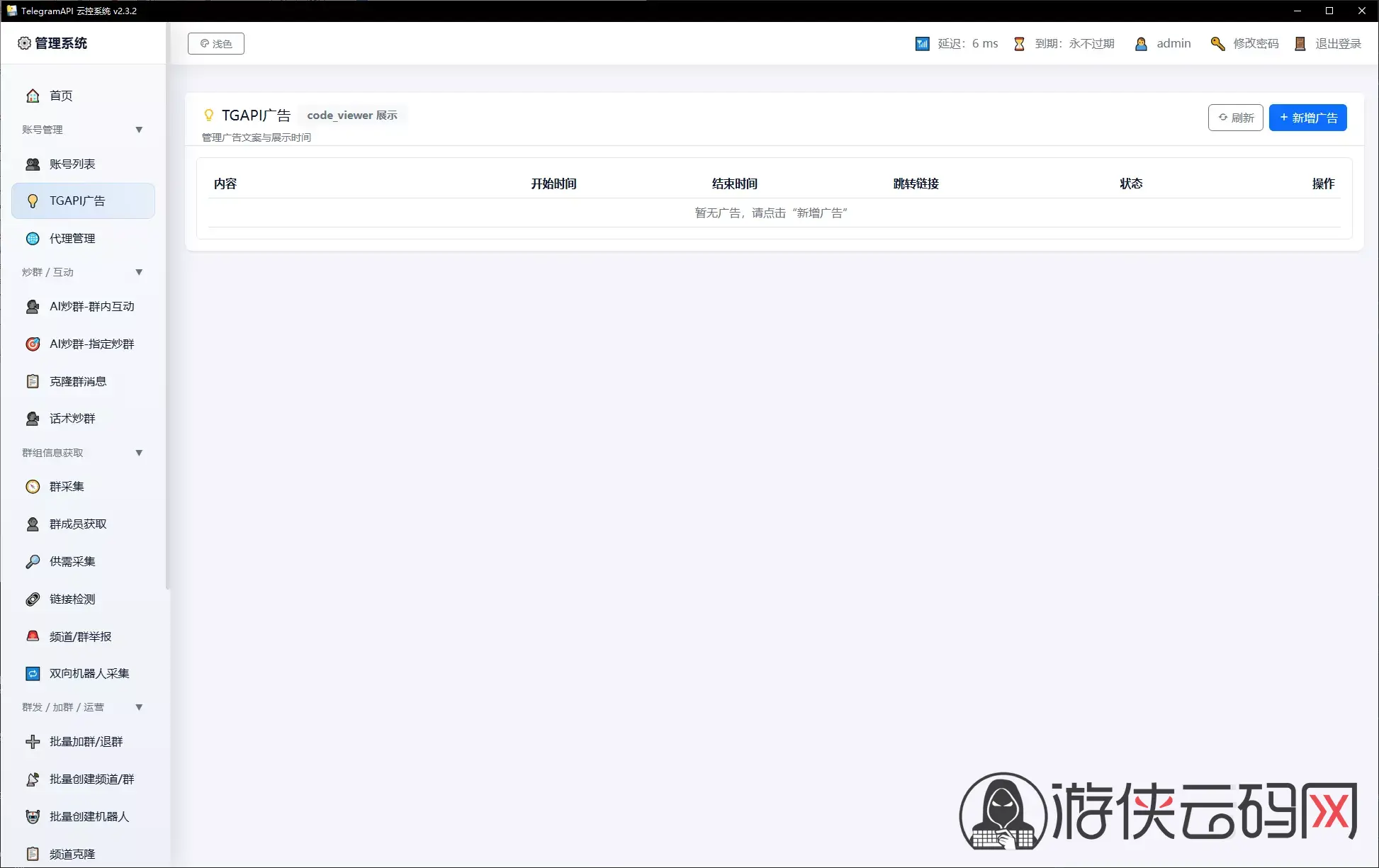
Task: Collapse the 群发 / 加群 / 运营 section
Action: (139, 707)
